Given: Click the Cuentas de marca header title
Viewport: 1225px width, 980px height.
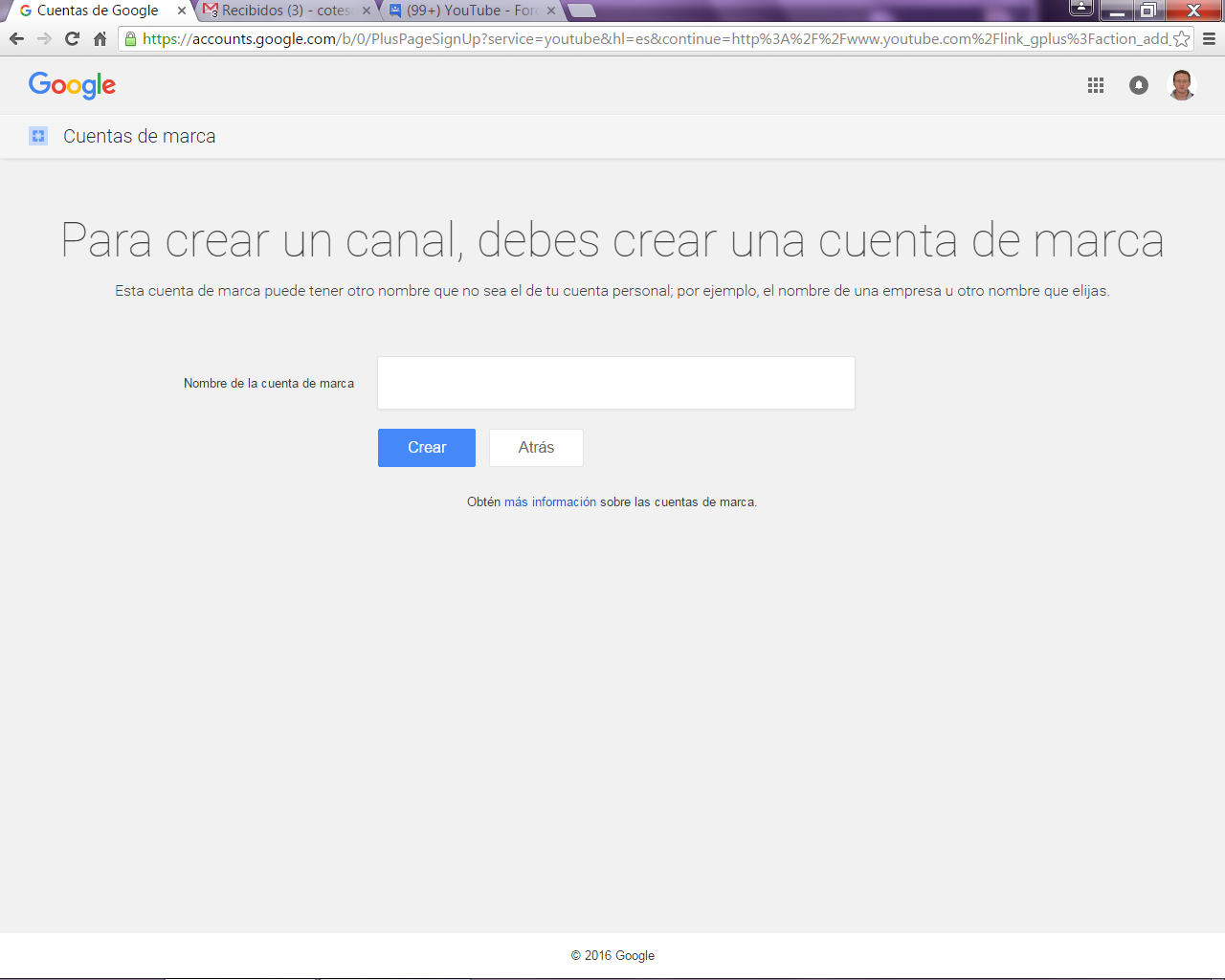Looking at the screenshot, I should [x=140, y=136].
